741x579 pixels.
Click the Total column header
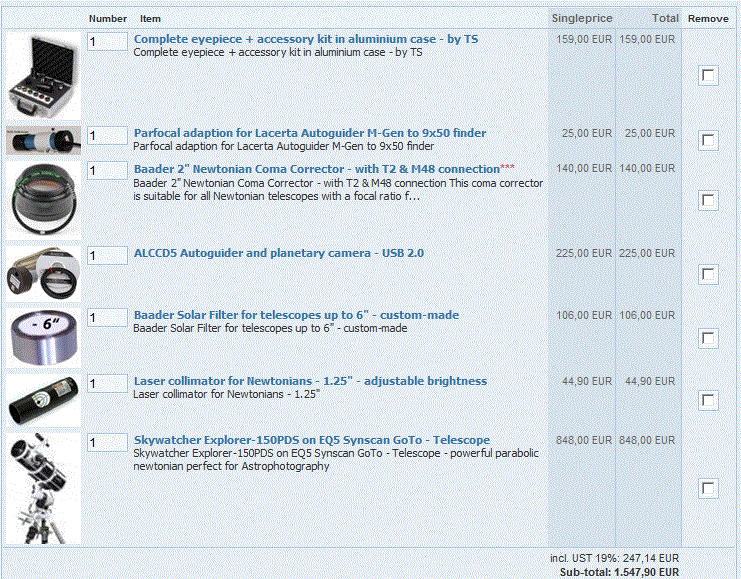tap(665, 18)
